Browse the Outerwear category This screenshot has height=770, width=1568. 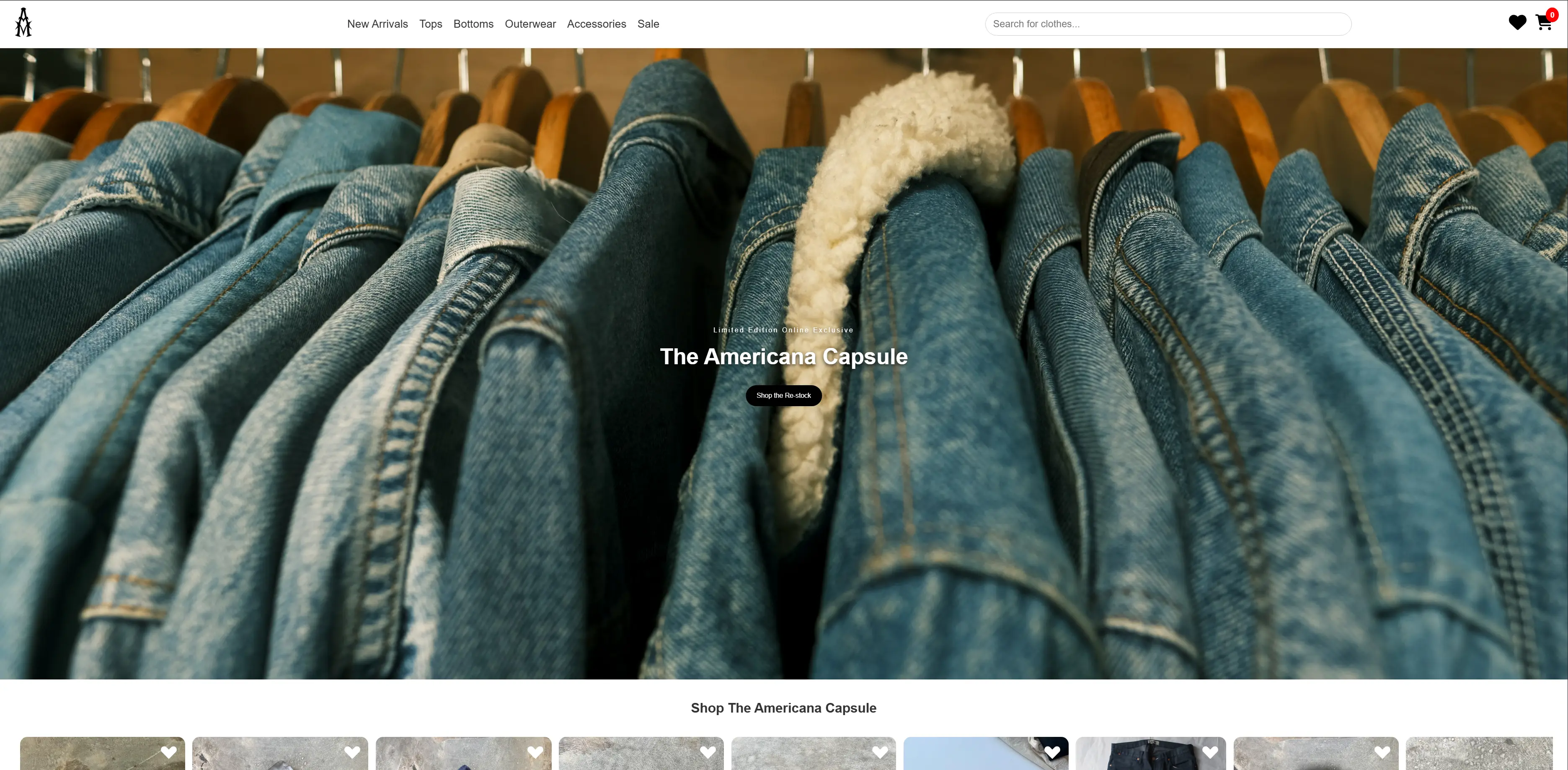click(530, 24)
